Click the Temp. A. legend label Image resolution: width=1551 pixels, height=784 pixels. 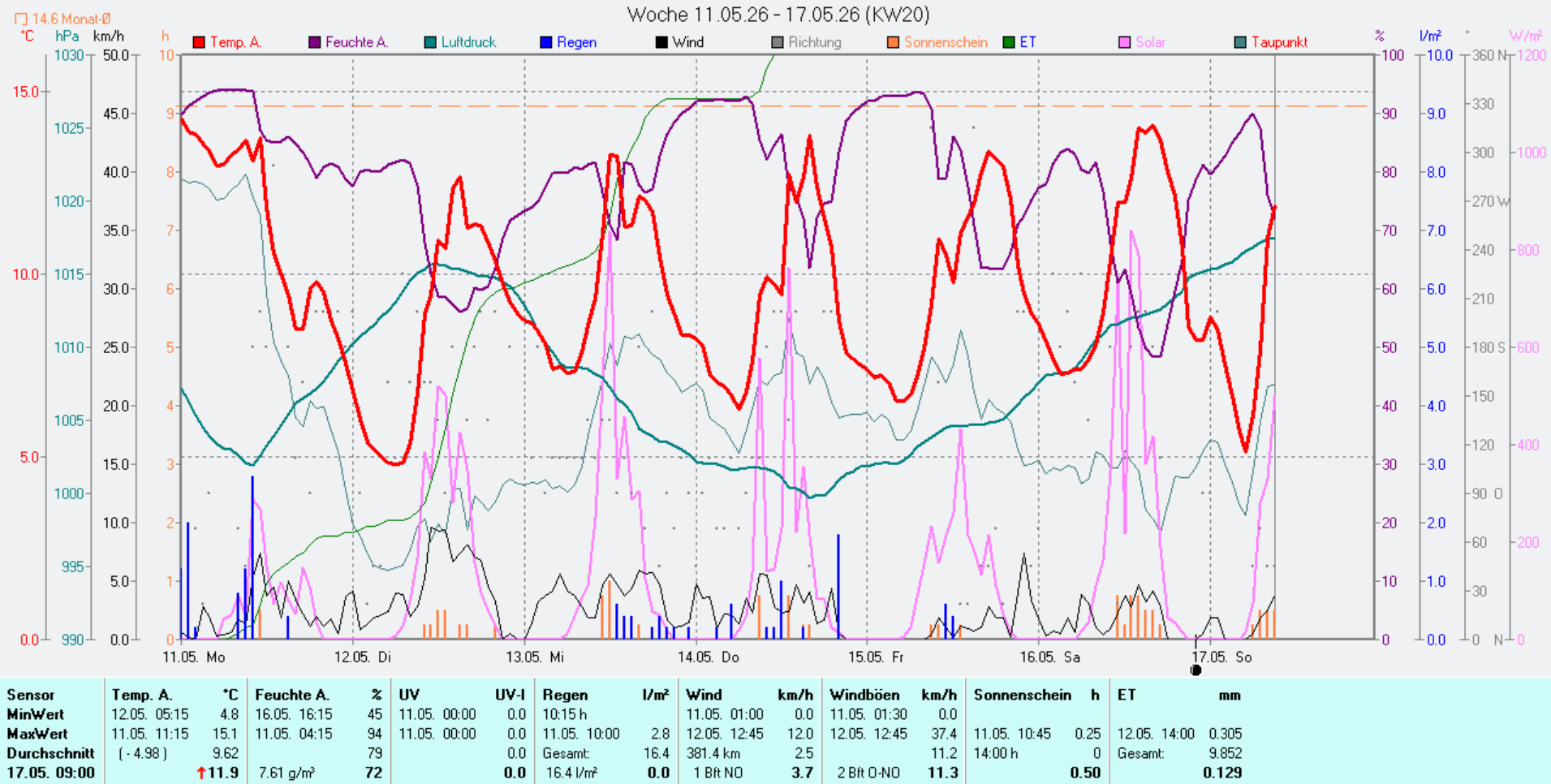click(x=235, y=42)
